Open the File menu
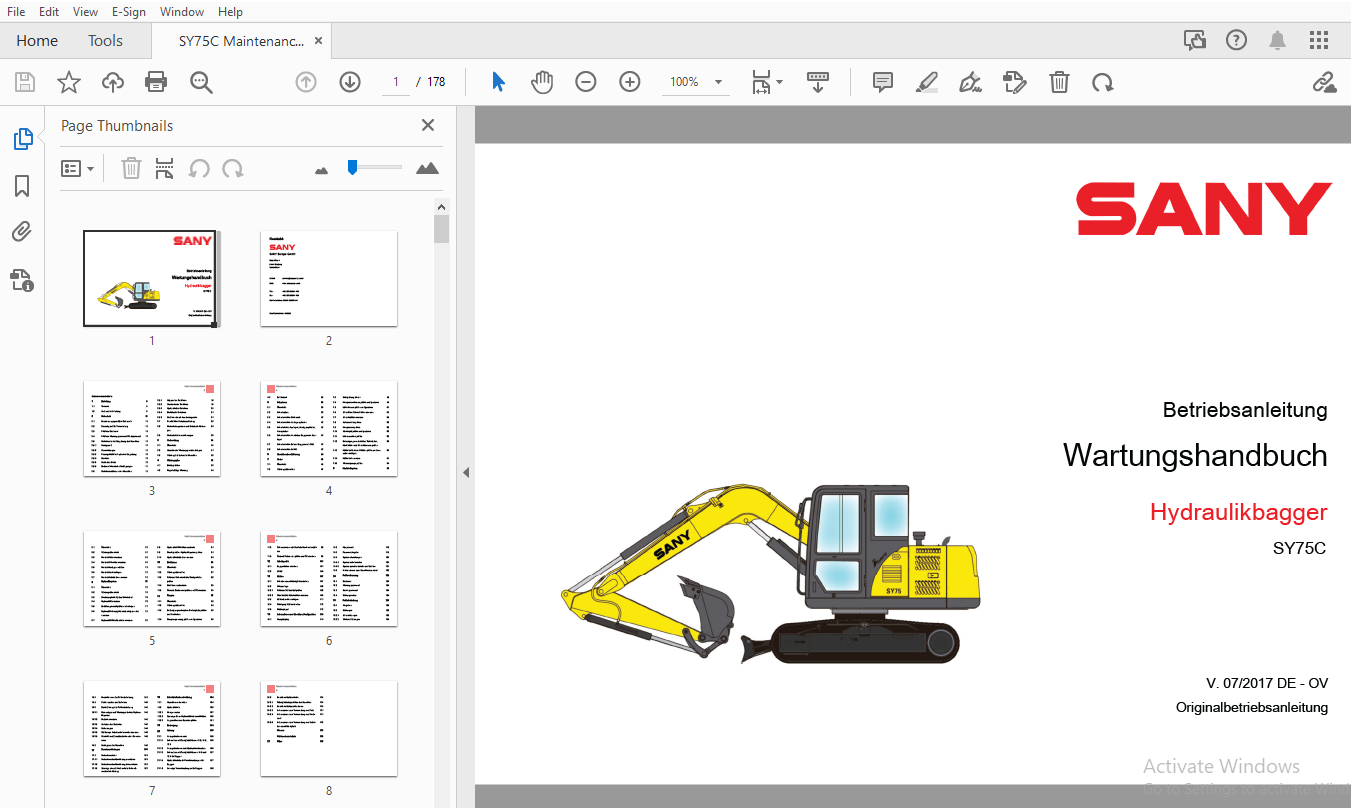Image resolution: width=1351 pixels, height=808 pixels. point(16,12)
